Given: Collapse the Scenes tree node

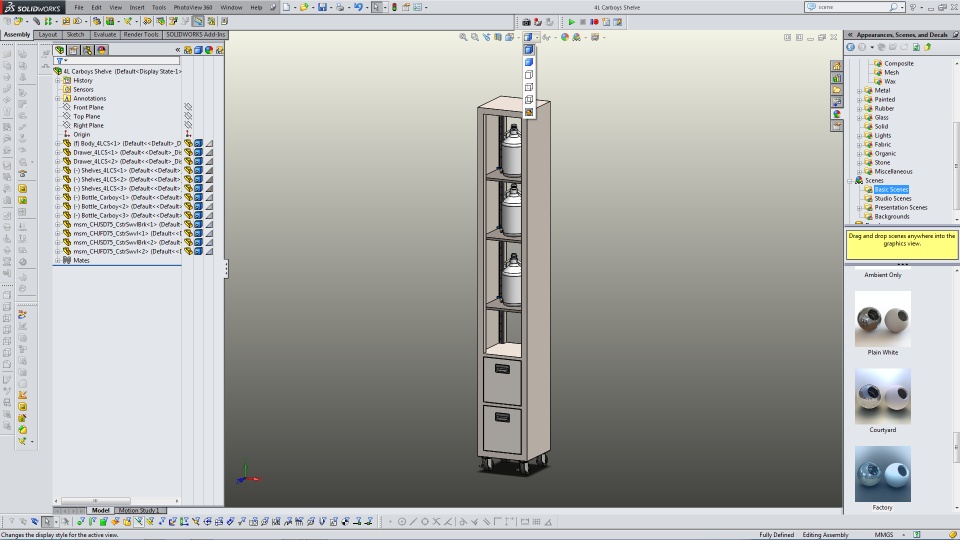Looking at the screenshot, I should (x=850, y=181).
